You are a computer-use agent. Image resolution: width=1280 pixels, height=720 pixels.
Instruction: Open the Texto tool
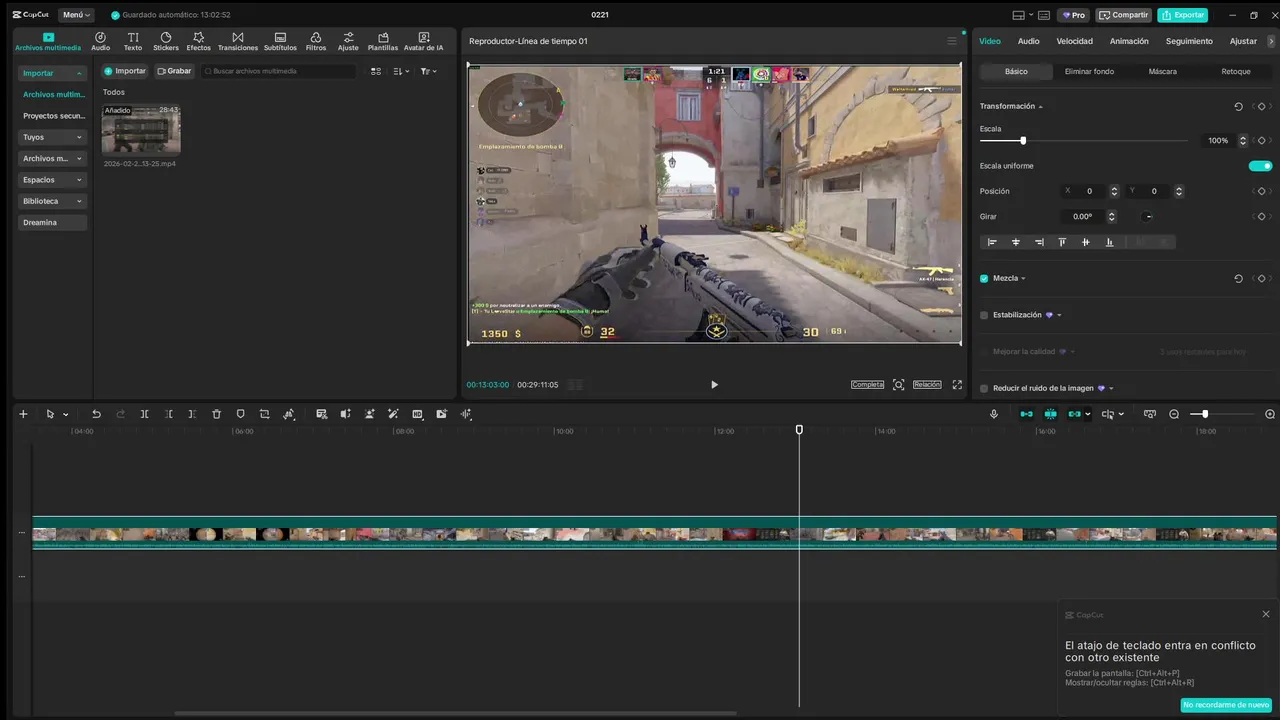click(133, 41)
